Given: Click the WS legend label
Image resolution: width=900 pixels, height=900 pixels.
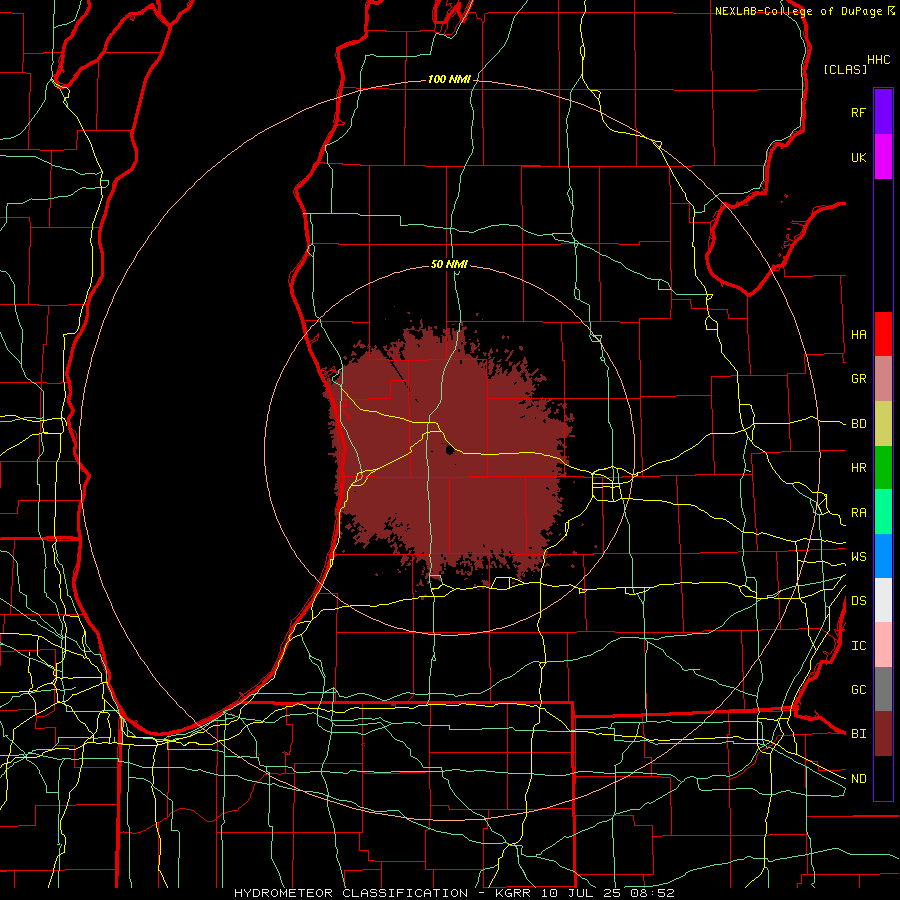Looking at the screenshot, I should [x=858, y=557].
